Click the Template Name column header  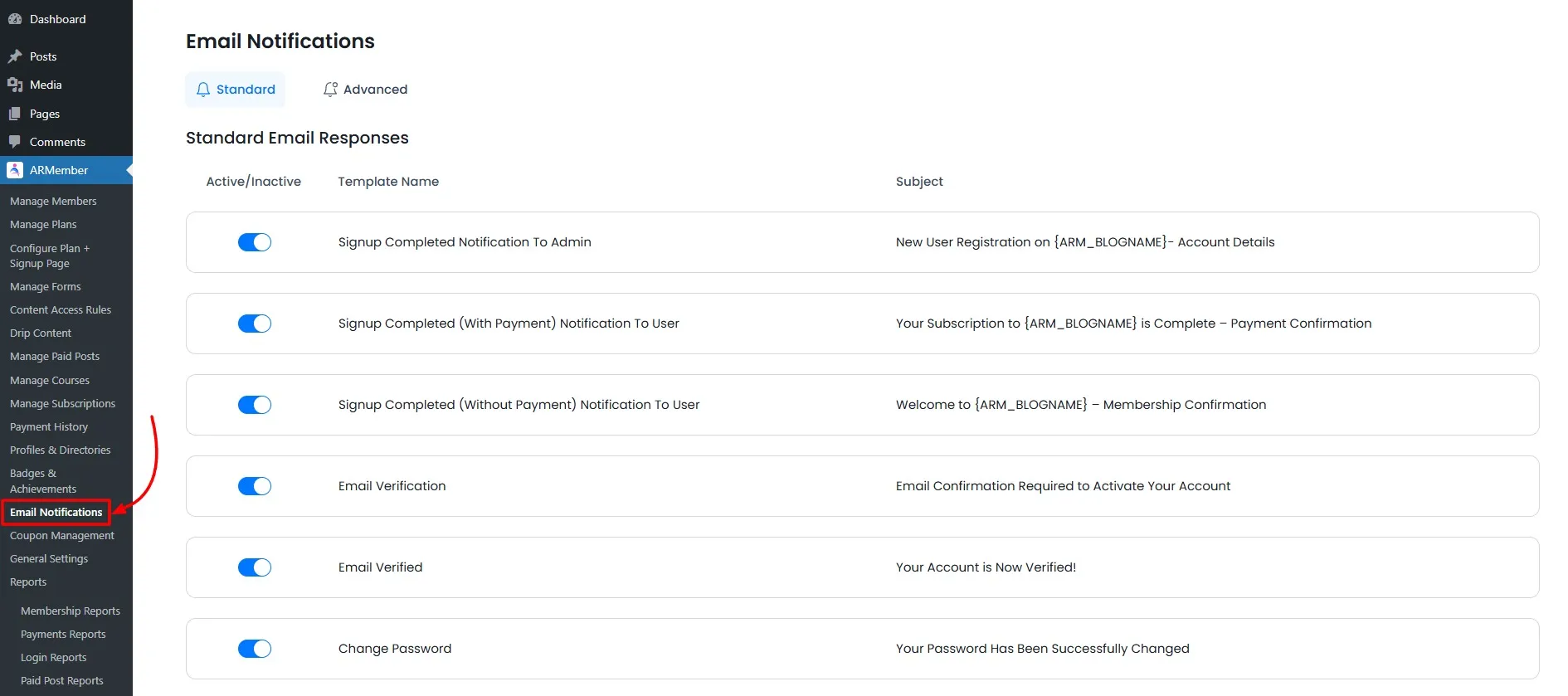[388, 182]
